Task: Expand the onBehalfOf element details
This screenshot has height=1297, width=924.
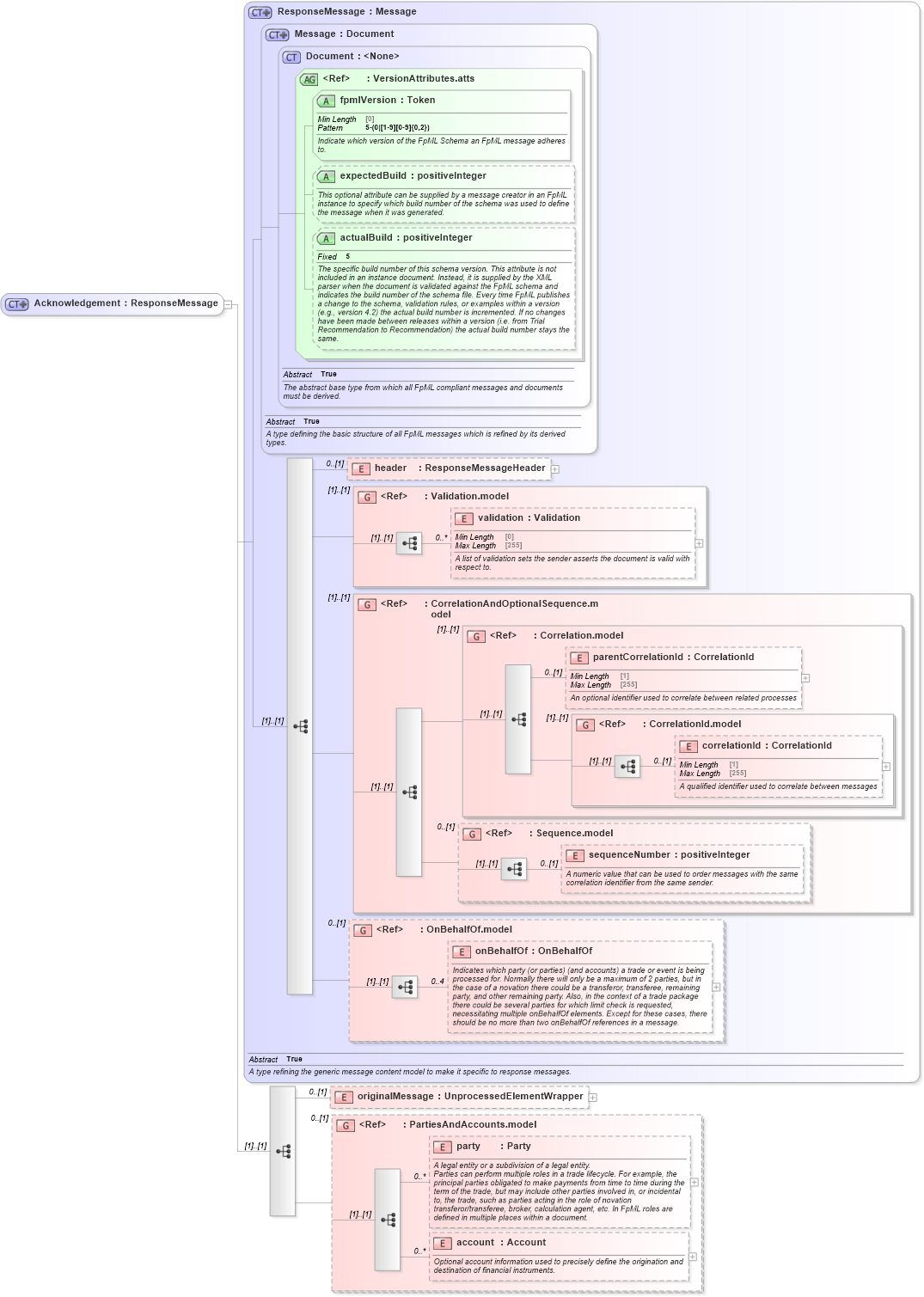Action: [x=715, y=988]
